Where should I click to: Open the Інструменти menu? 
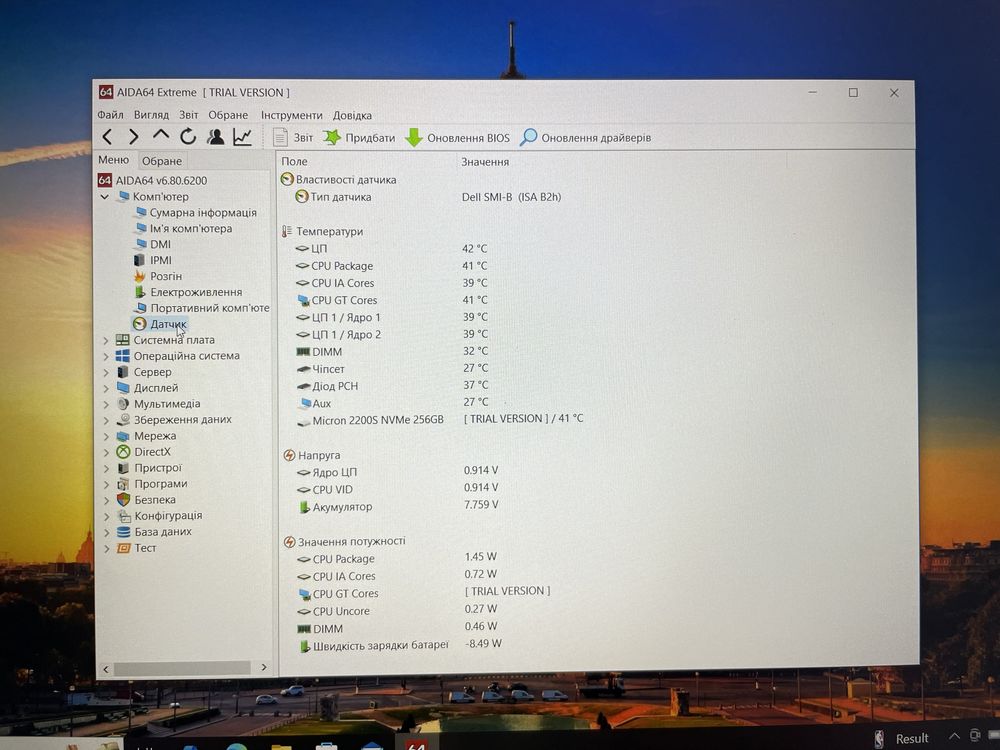[x=291, y=115]
